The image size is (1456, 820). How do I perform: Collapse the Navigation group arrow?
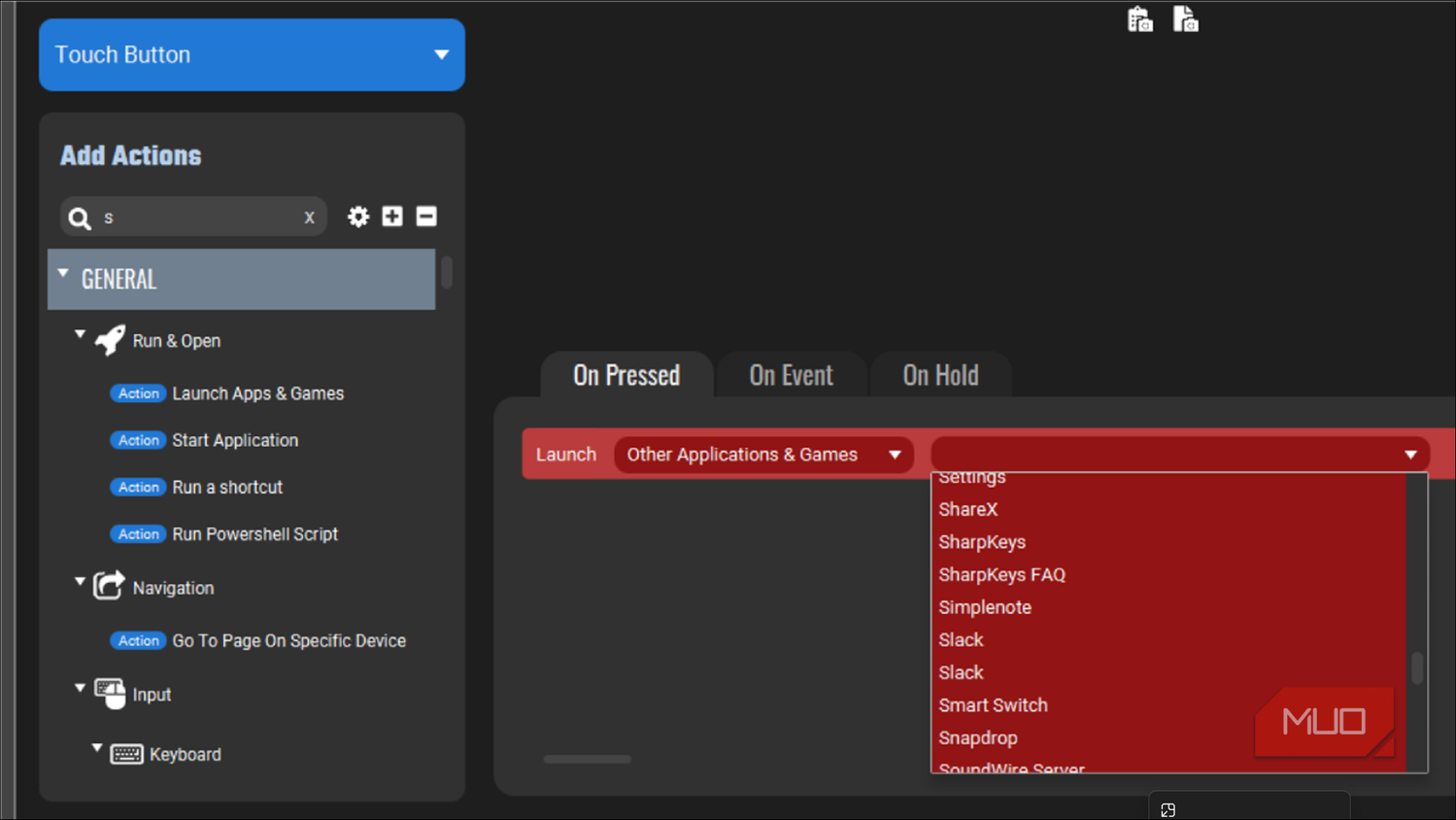click(80, 582)
